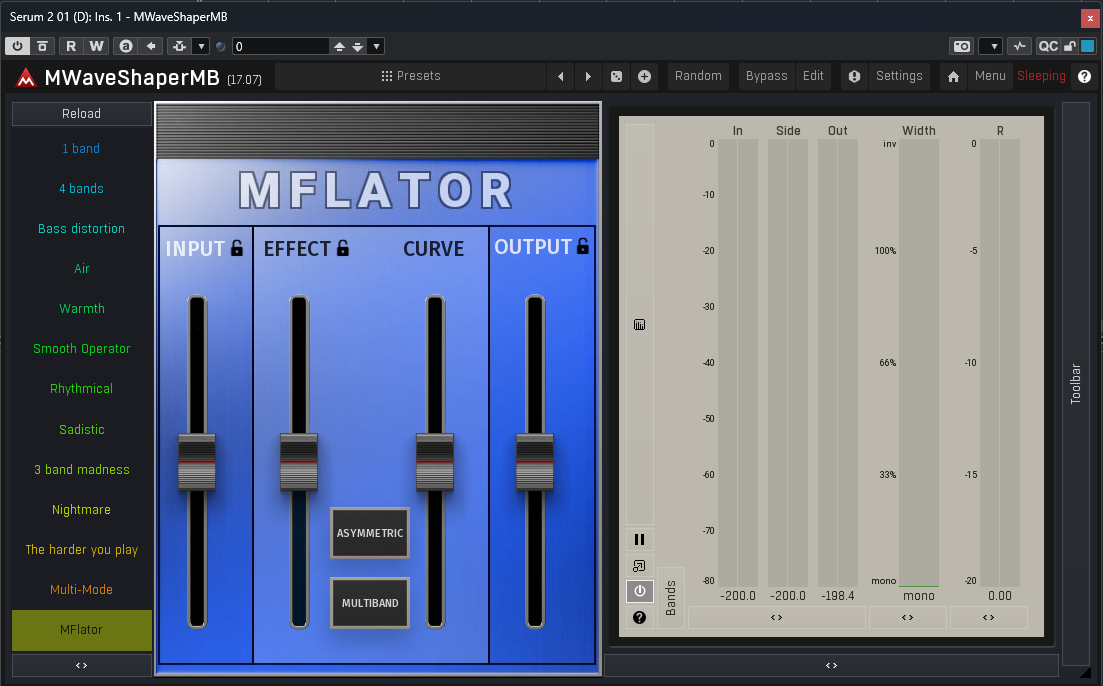Toggle the meters power button
The image size is (1103, 686).
coord(639,591)
